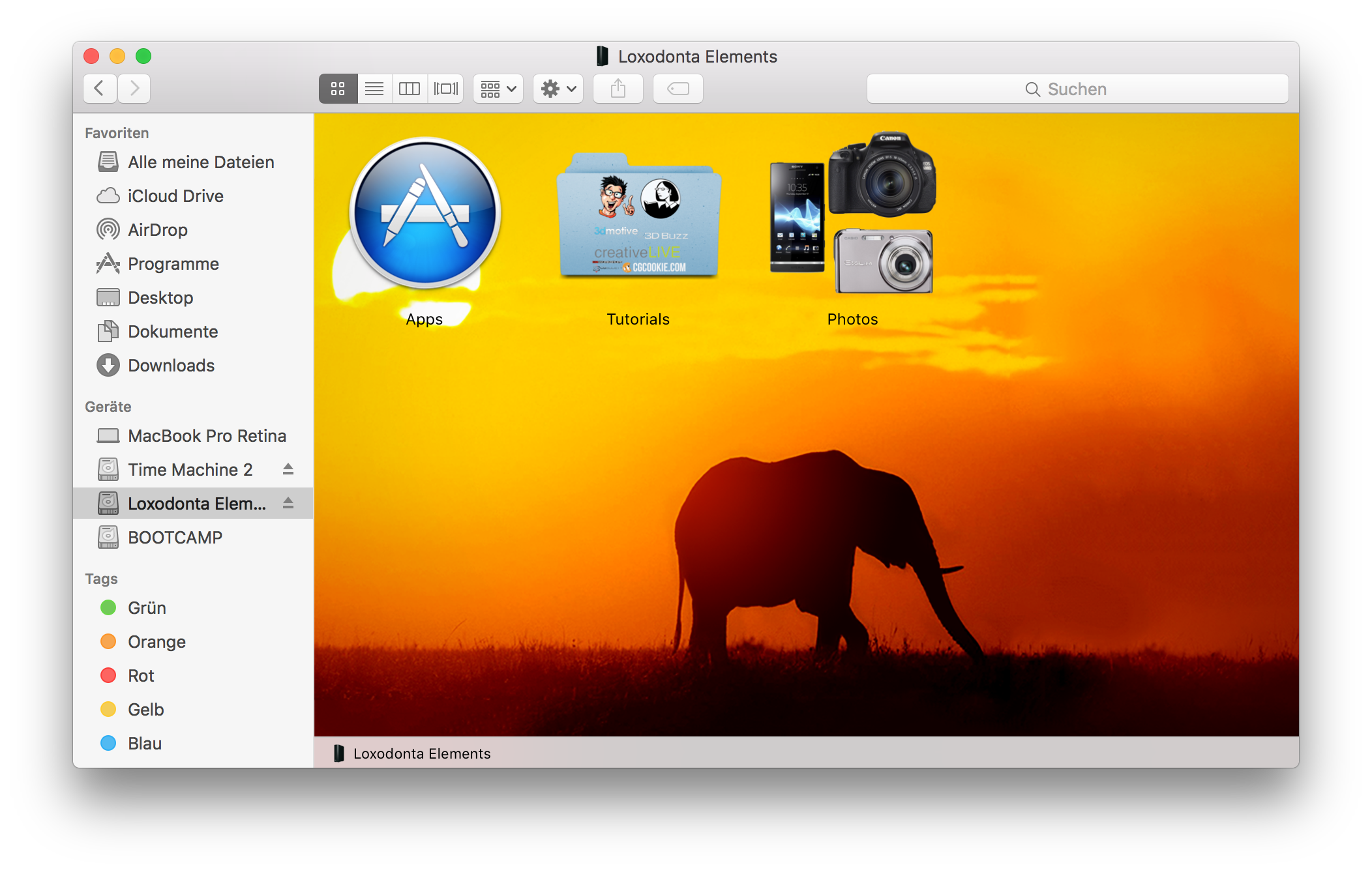Select the BOOTCAMP volume

(x=175, y=538)
